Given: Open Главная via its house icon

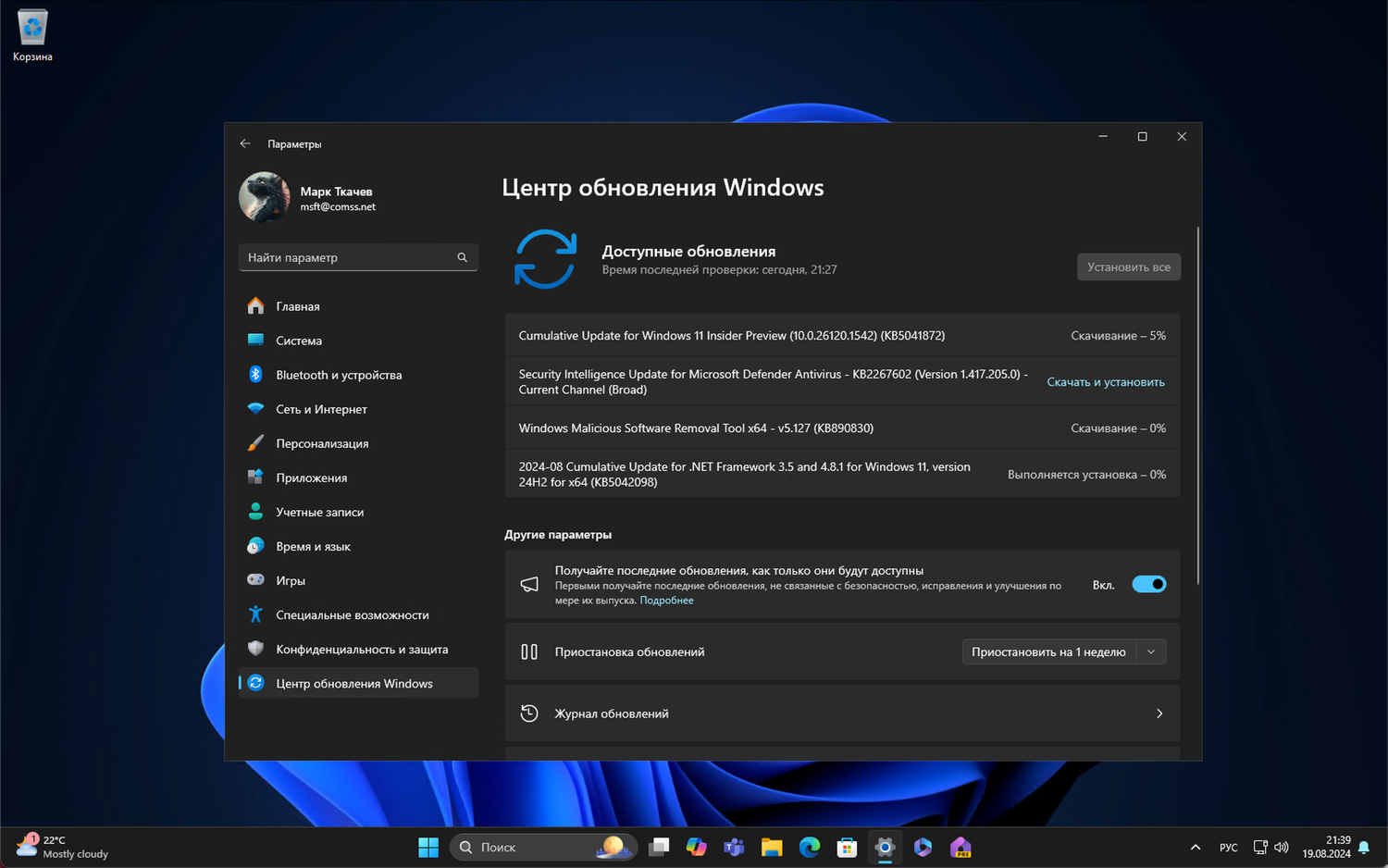Looking at the screenshot, I should 256,306.
